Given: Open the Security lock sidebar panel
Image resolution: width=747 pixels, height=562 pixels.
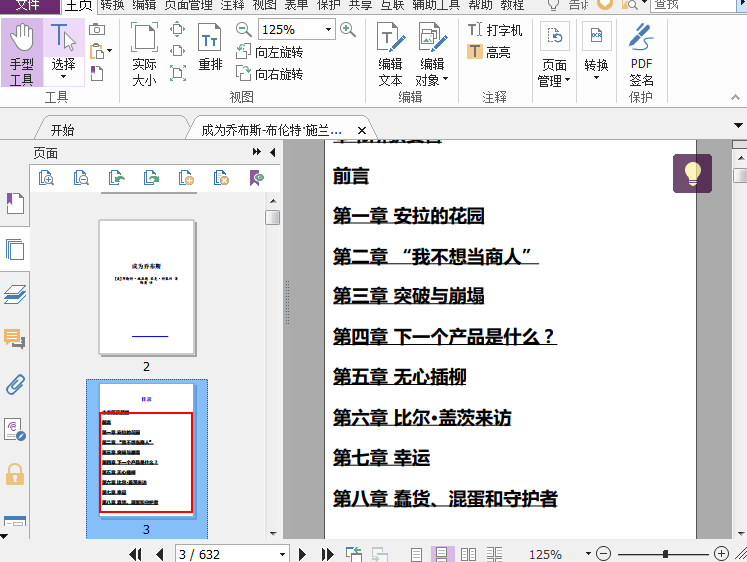Looking at the screenshot, I should tap(15, 474).
